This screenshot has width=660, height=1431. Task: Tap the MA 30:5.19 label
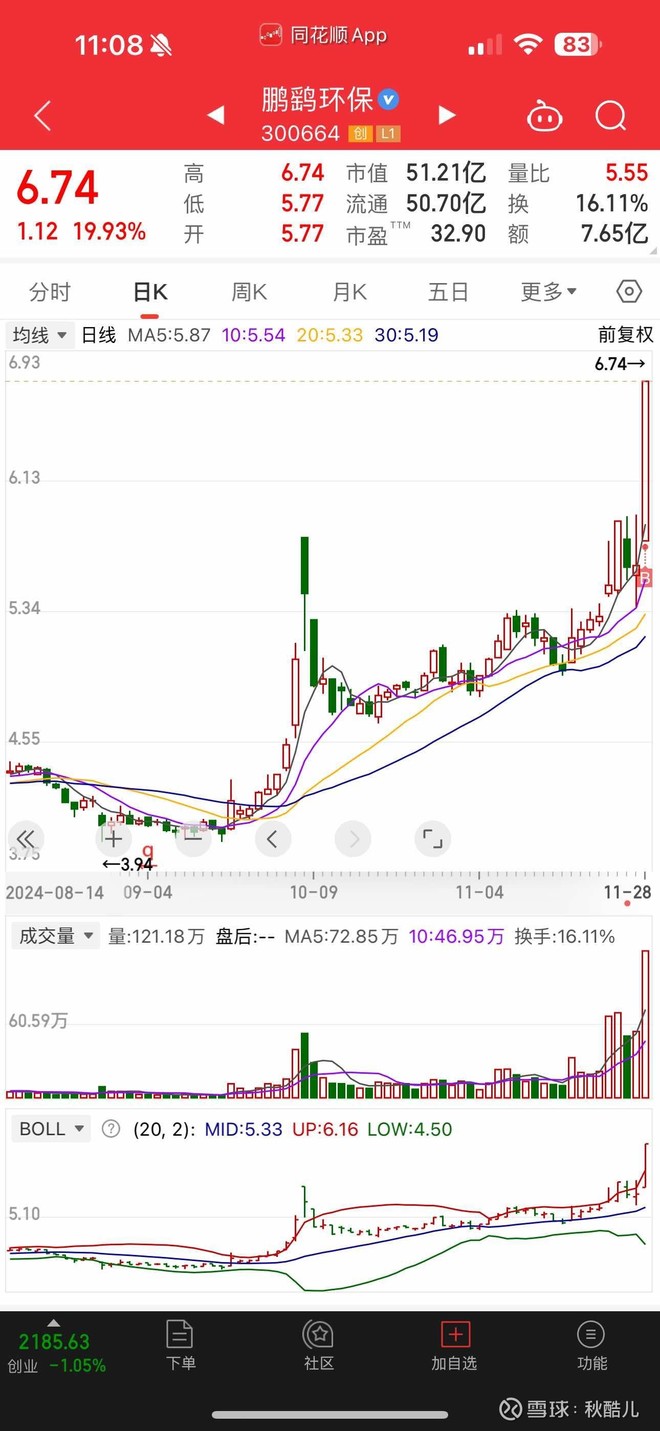(406, 335)
